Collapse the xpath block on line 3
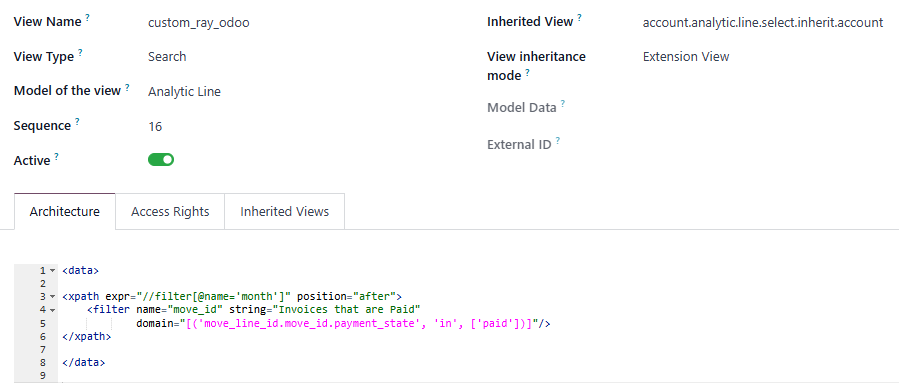Viewport: 899px width, 383px height. [53, 296]
